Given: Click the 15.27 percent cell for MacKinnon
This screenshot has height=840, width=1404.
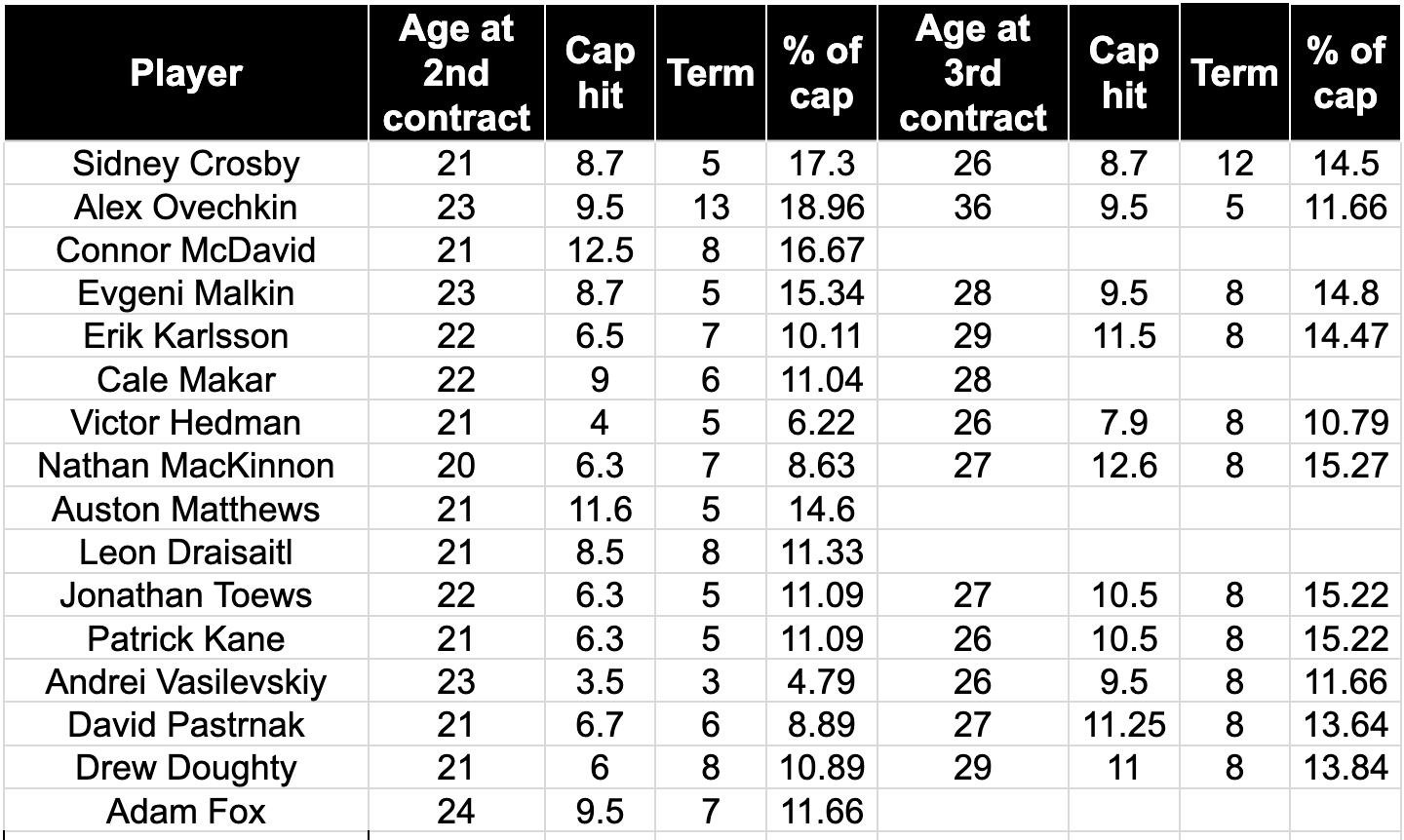Looking at the screenshot, I should 1345,466.
